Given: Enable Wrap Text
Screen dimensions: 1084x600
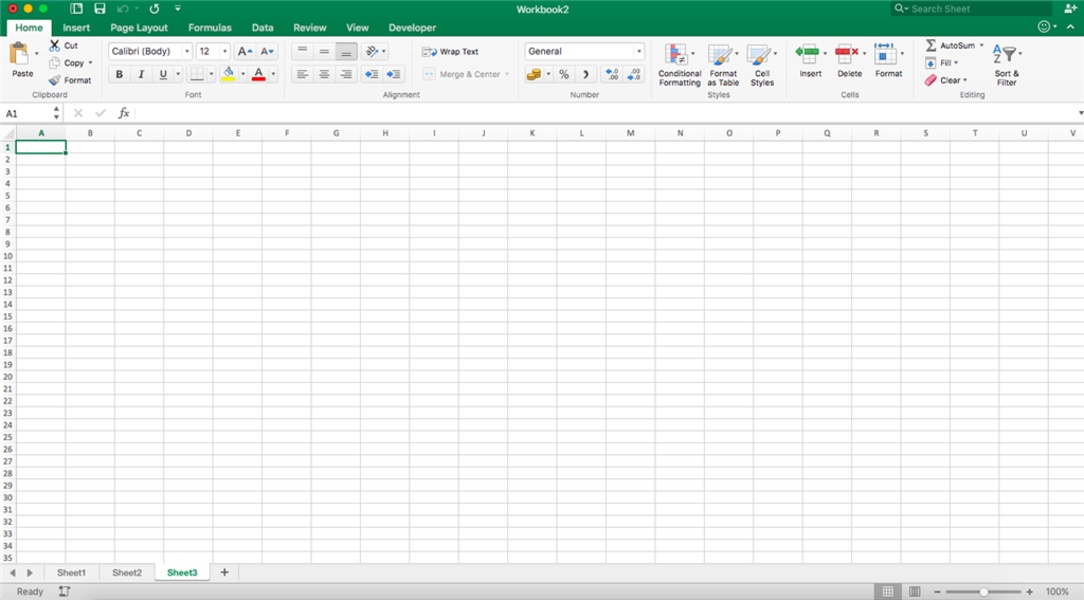Looking at the screenshot, I should pos(451,51).
